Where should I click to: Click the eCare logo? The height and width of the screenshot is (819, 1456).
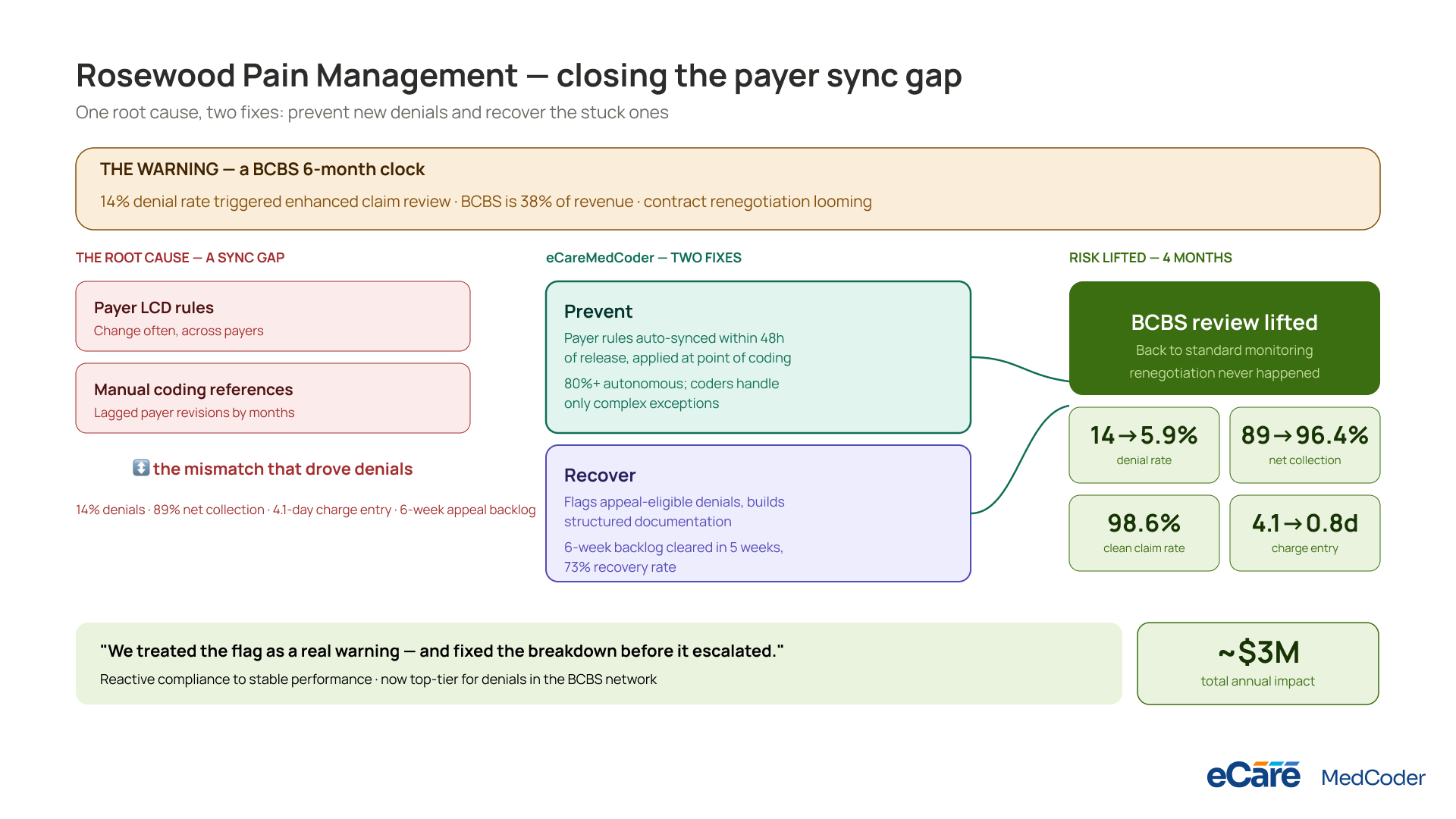[1254, 775]
